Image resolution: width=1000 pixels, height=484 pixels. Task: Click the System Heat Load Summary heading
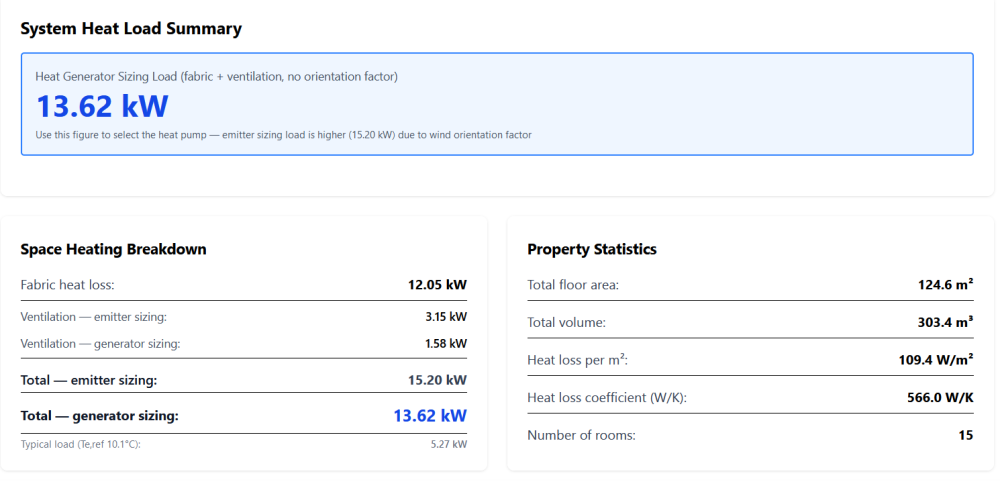point(131,29)
